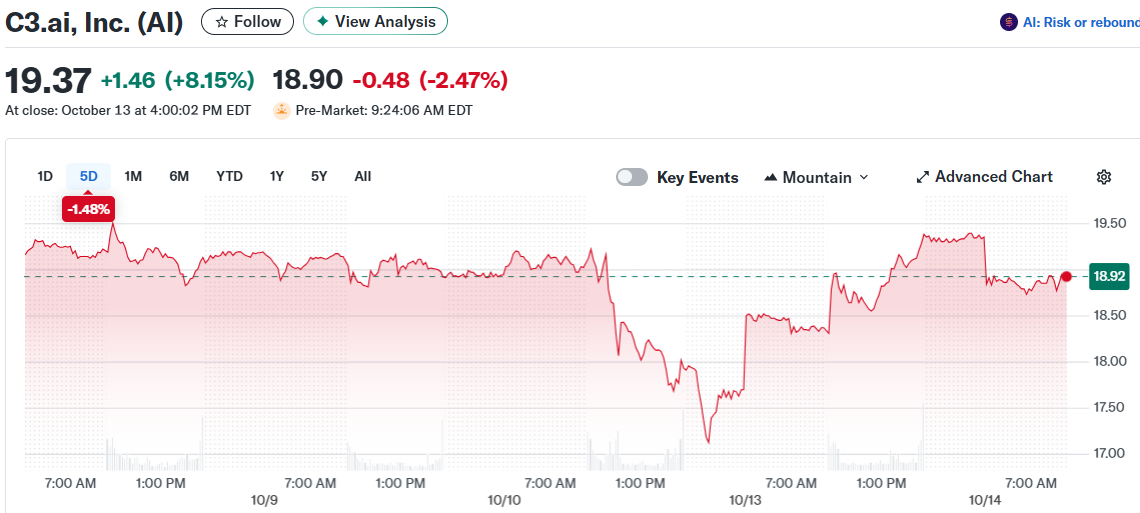Image resolution: width=1140 pixels, height=513 pixels.
Task: Show the YTD chart range
Action: 229,176
